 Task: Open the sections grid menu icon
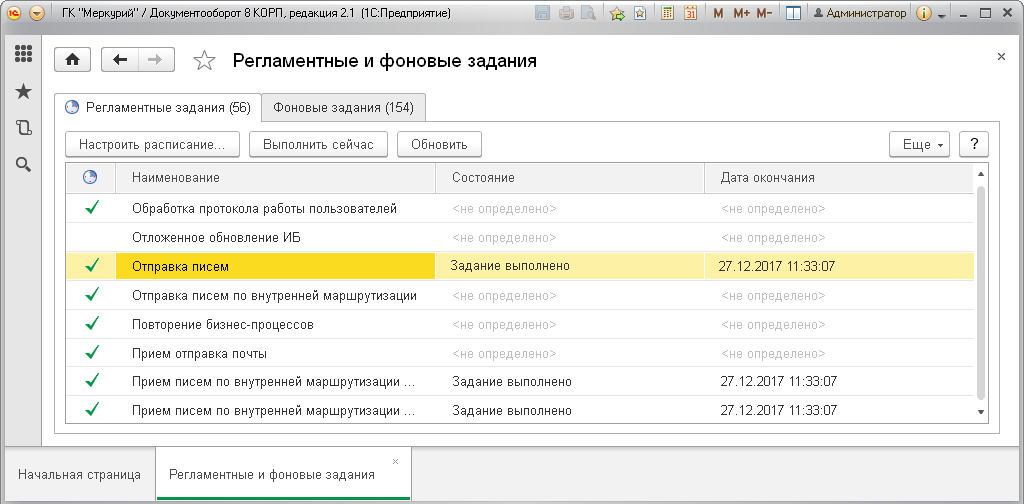(x=24, y=54)
